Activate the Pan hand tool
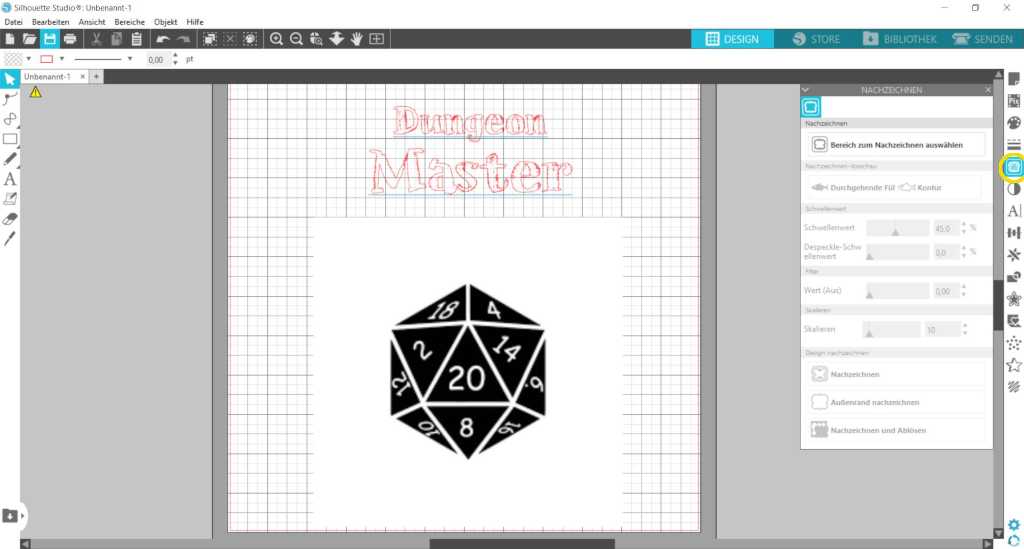Viewport: 1024px width, 549px height. tap(357, 39)
